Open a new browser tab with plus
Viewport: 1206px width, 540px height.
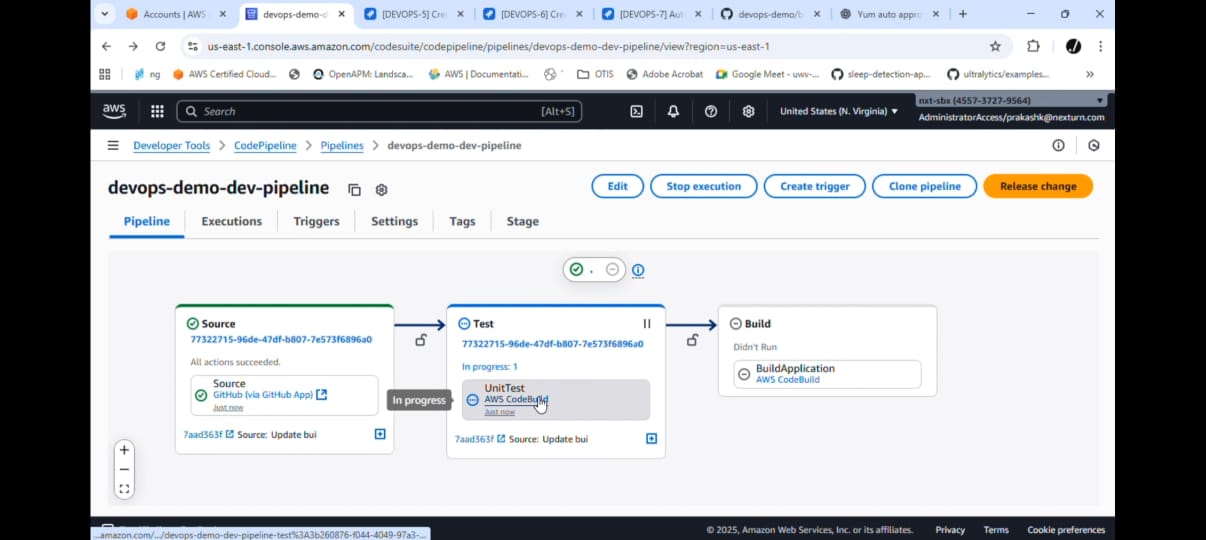click(x=962, y=14)
